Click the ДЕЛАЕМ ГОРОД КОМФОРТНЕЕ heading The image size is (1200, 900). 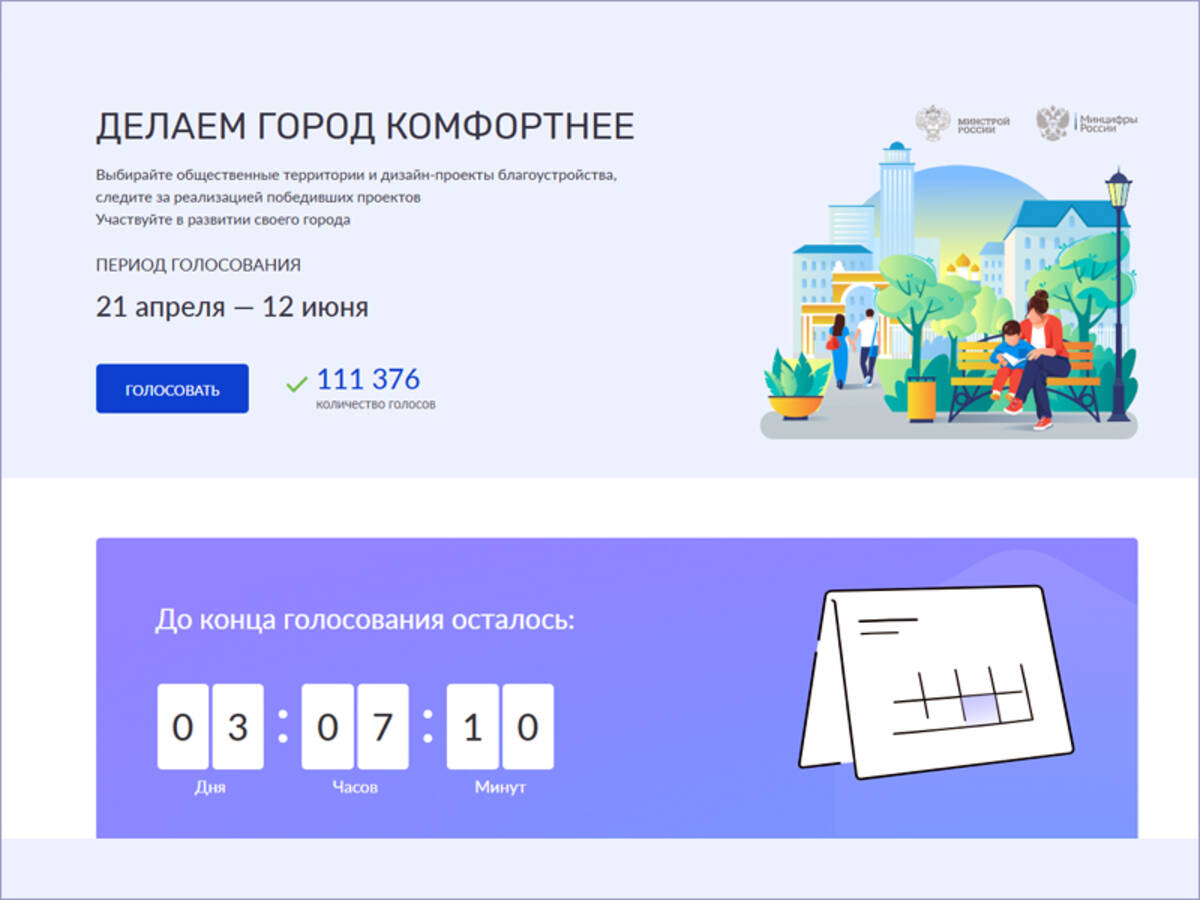click(365, 127)
